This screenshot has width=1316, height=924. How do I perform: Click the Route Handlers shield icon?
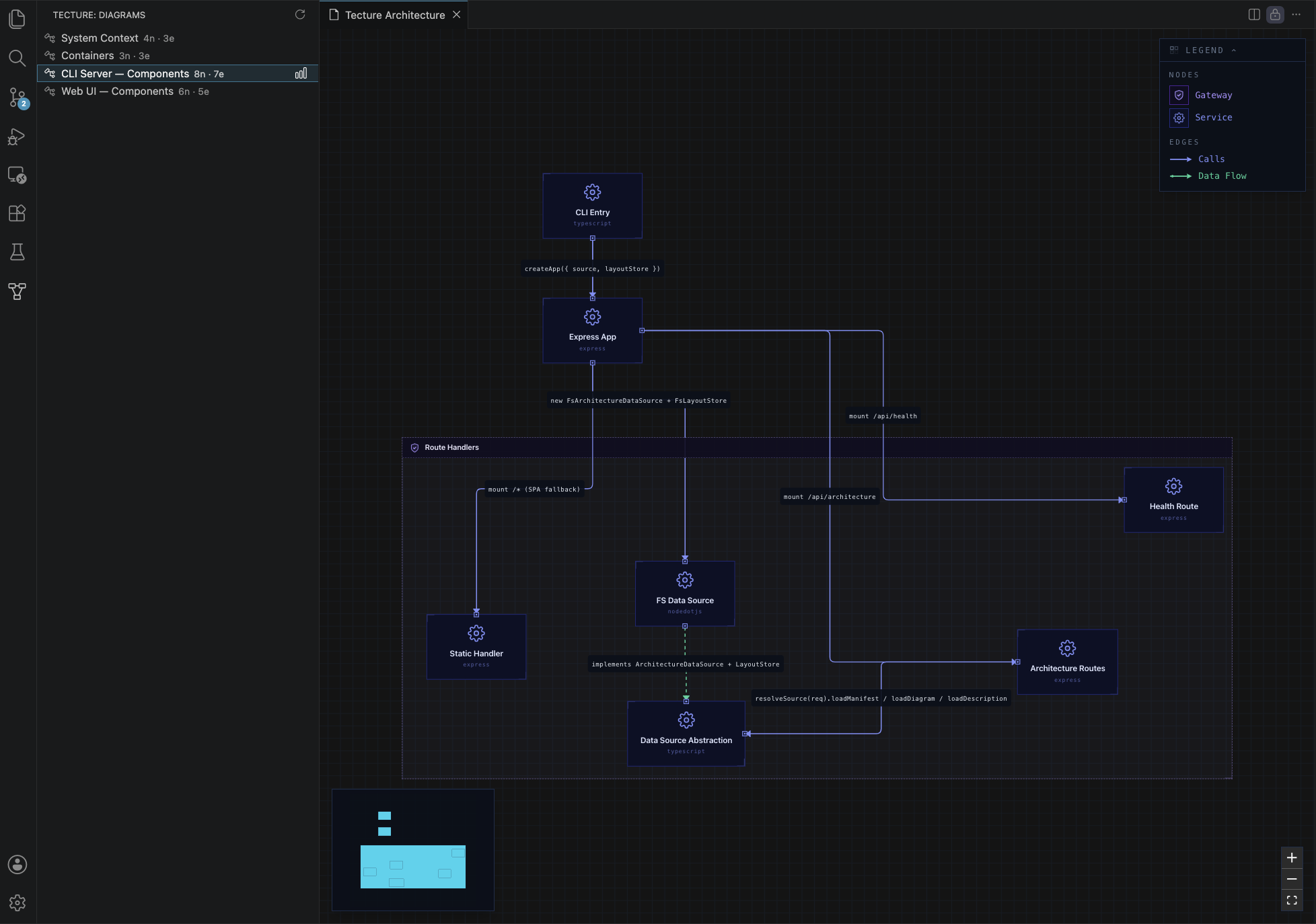coord(414,448)
